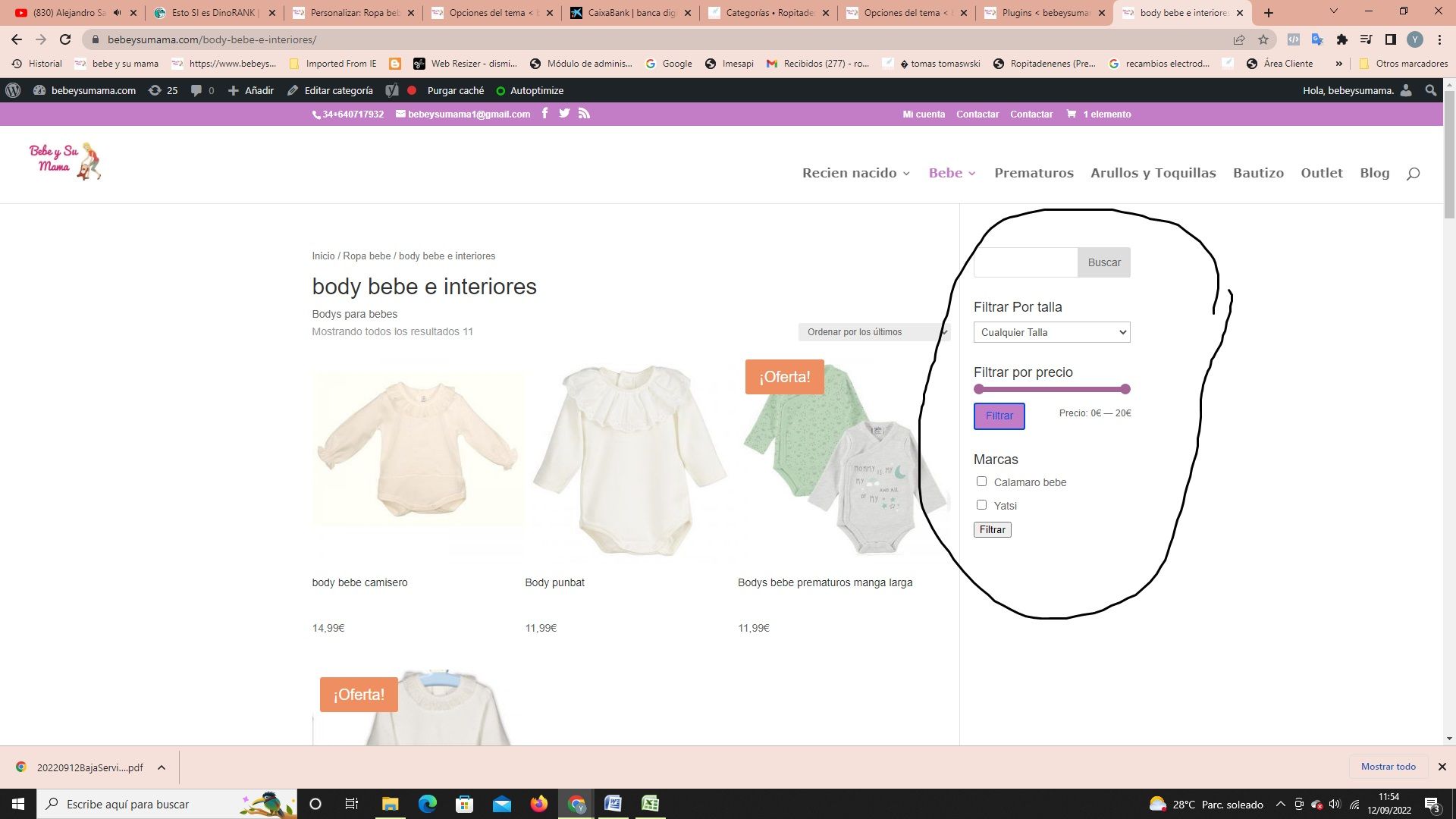The image size is (1456, 819).
Task: Click the price range slider track
Action: [1052, 389]
